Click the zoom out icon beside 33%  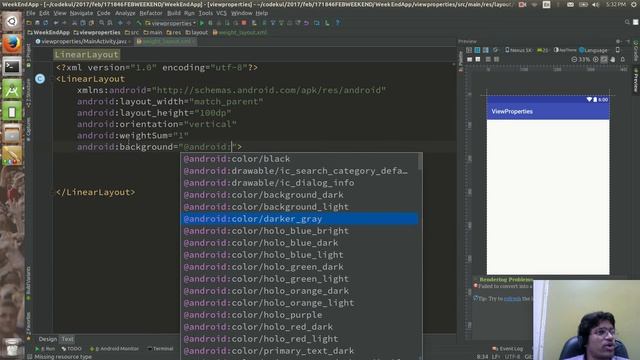click(574, 59)
